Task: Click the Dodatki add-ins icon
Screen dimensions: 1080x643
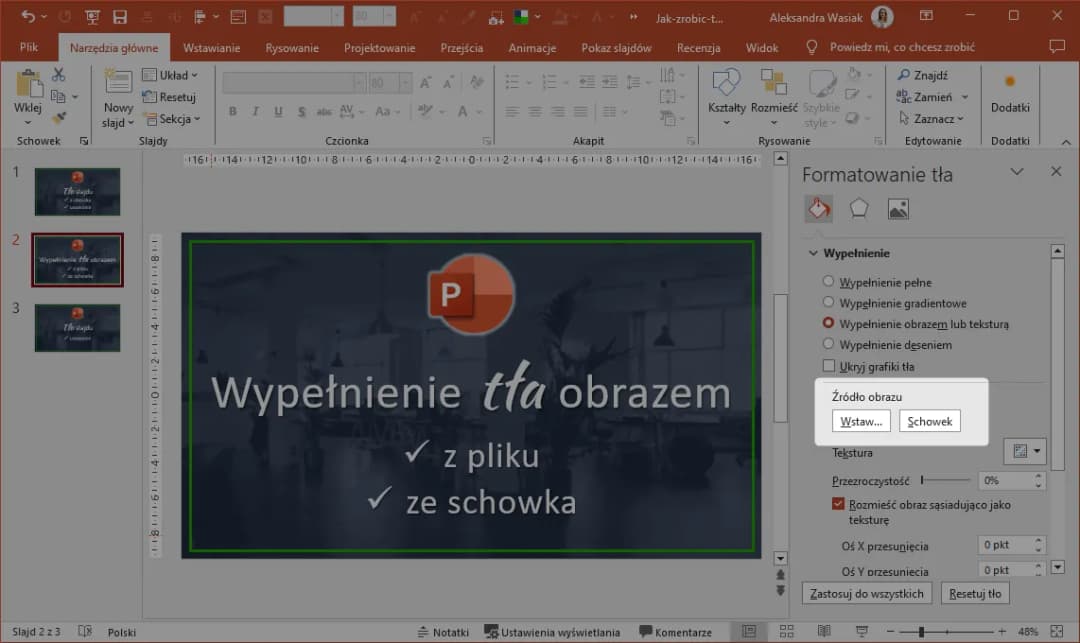Action: 1010,82
